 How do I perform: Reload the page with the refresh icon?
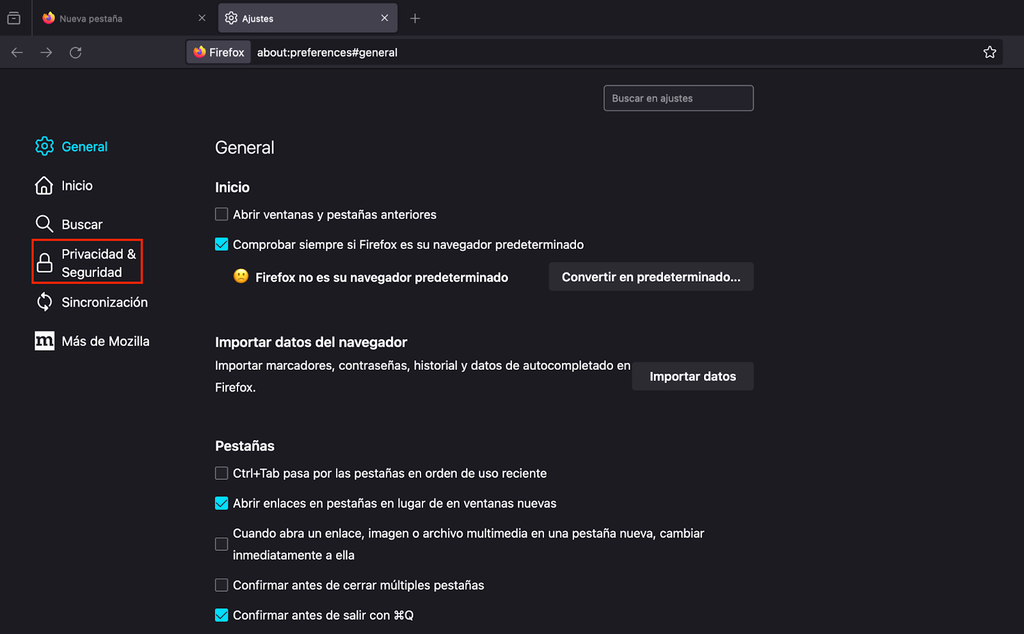(75, 52)
